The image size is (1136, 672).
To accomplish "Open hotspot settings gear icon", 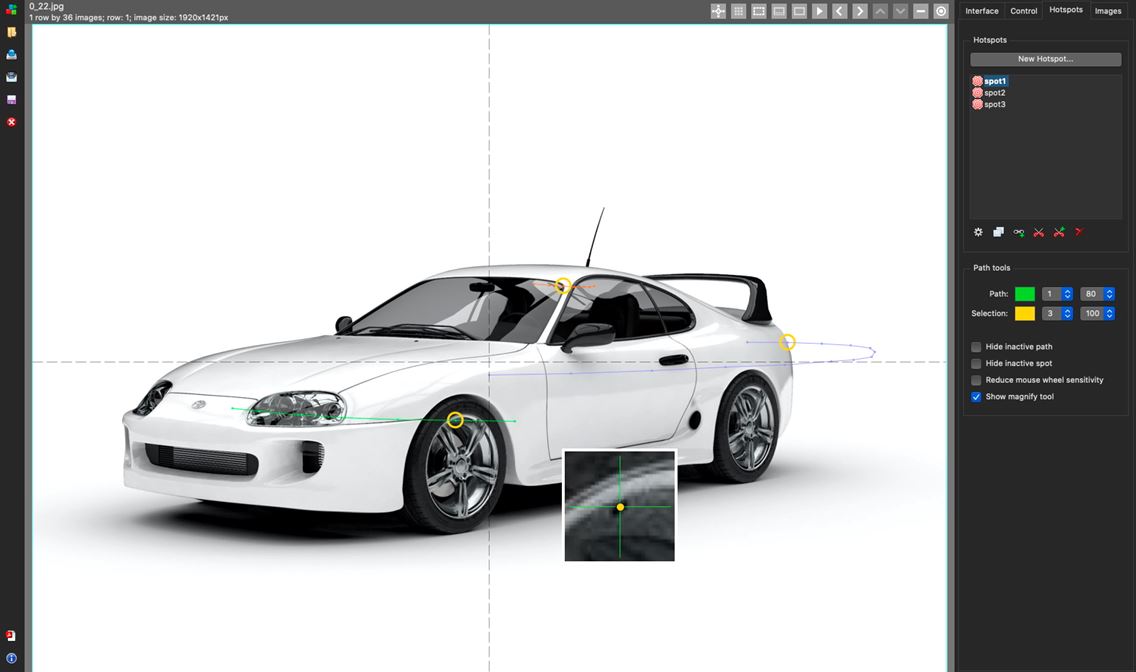I will (978, 232).
